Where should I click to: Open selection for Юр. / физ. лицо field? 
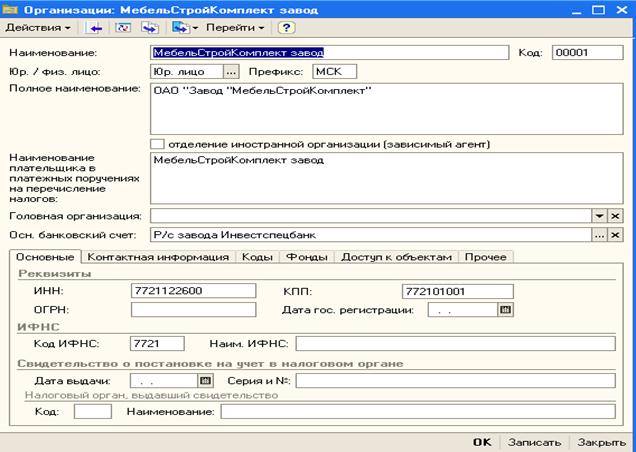tap(231, 72)
